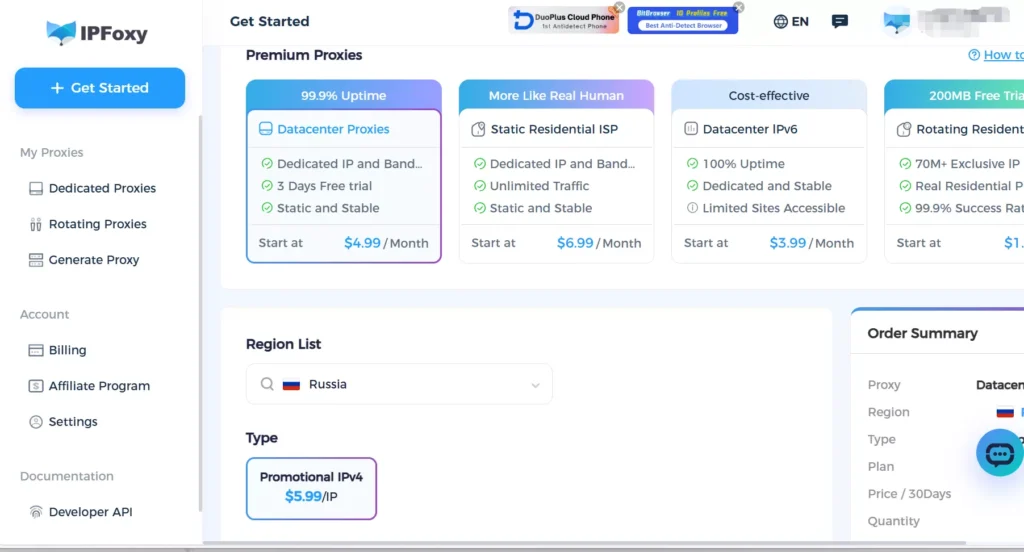The image size is (1024, 552).
Task: Click the IPFoxy logo
Action: [97, 33]
